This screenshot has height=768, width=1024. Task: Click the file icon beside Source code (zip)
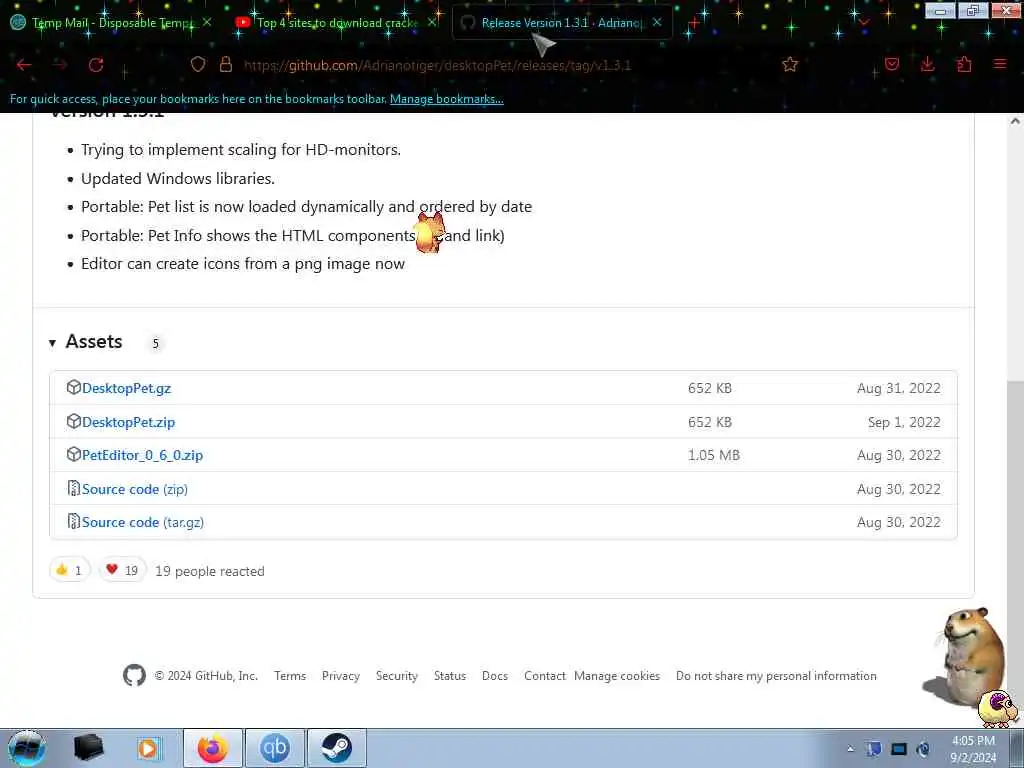tap(74, 488)
